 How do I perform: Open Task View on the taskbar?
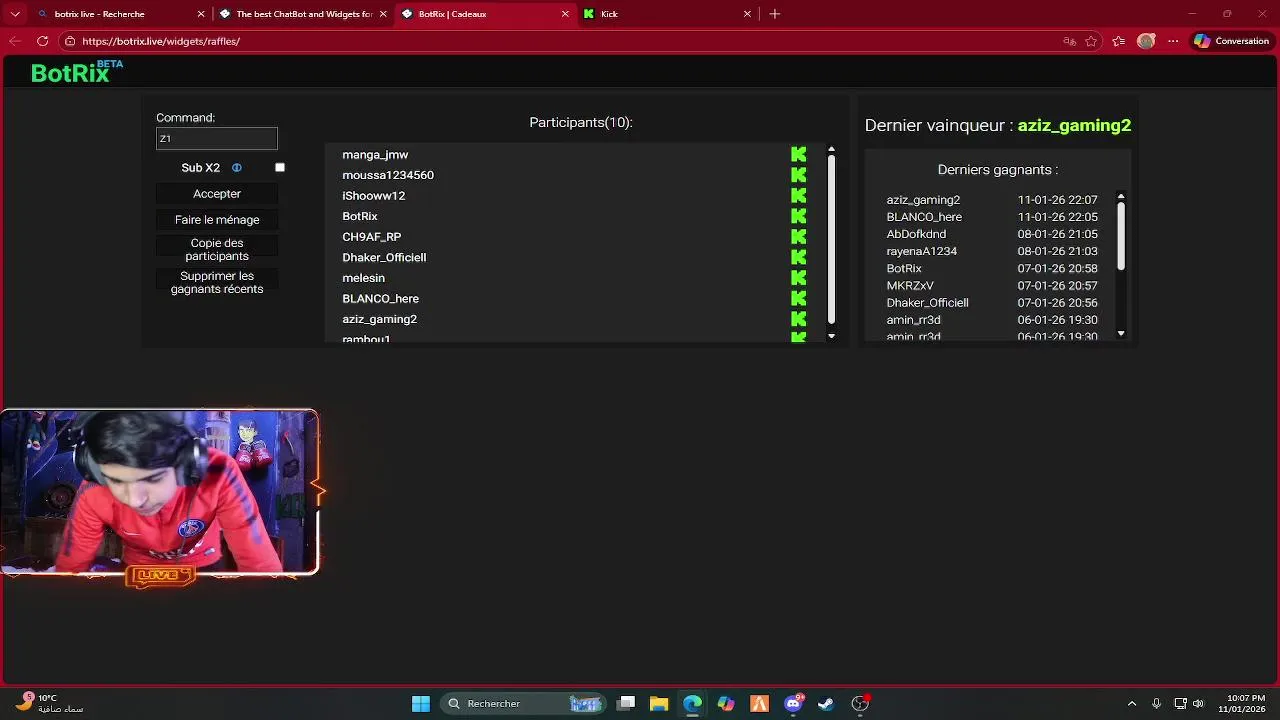pos(626,704)
